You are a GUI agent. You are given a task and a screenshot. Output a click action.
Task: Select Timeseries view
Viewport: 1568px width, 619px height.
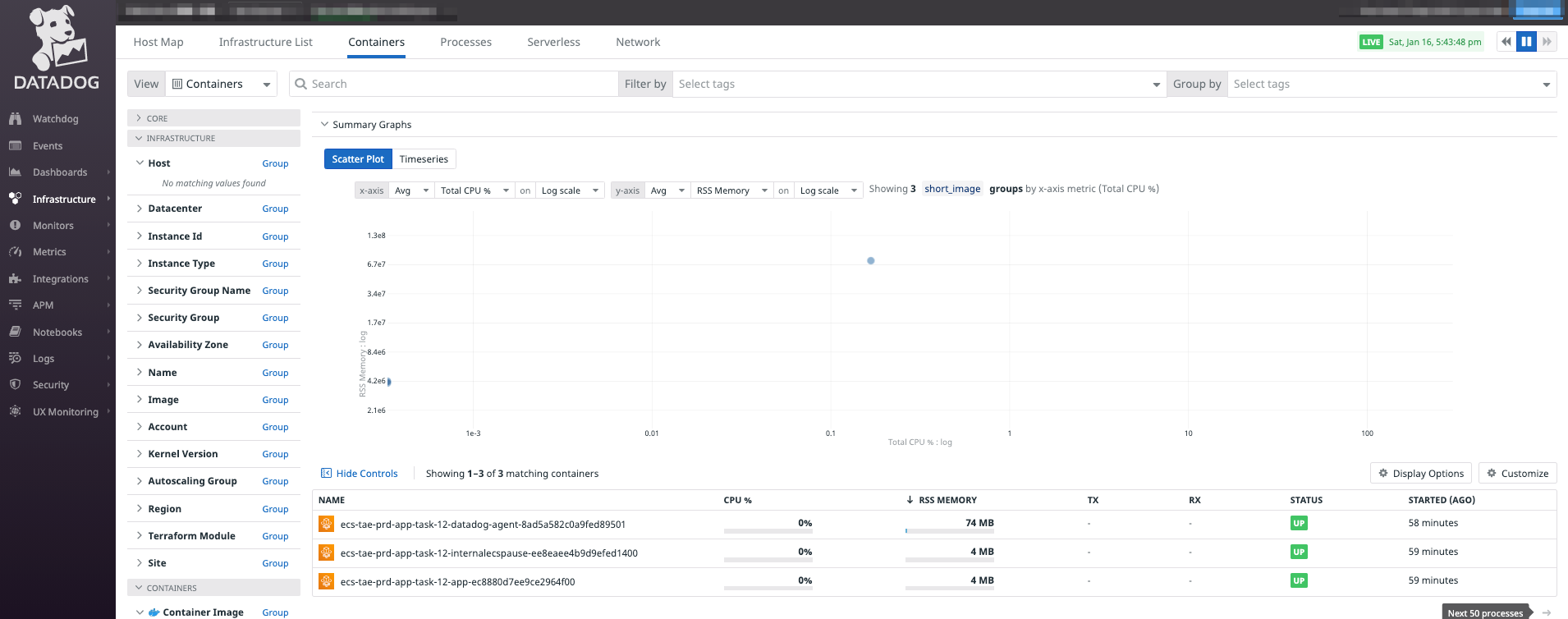pyautogui.click(x=424, y=159)
